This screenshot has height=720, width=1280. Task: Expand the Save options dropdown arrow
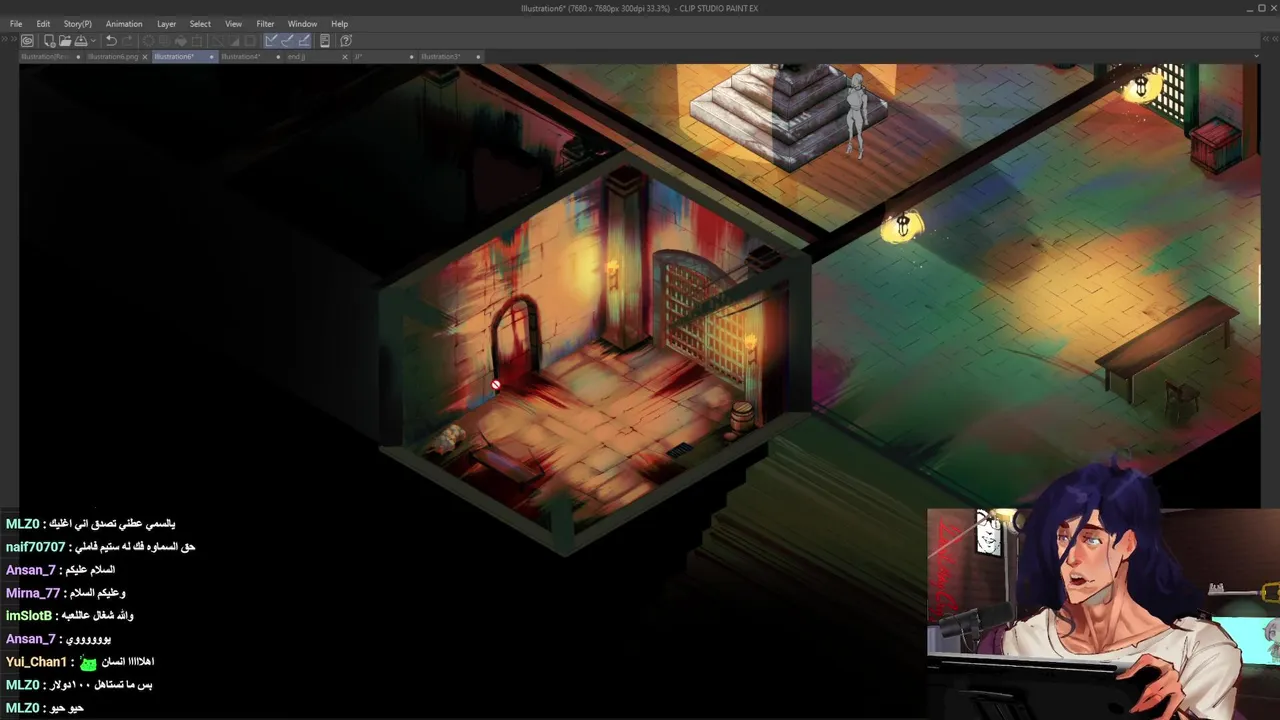(x=93, y=41)
